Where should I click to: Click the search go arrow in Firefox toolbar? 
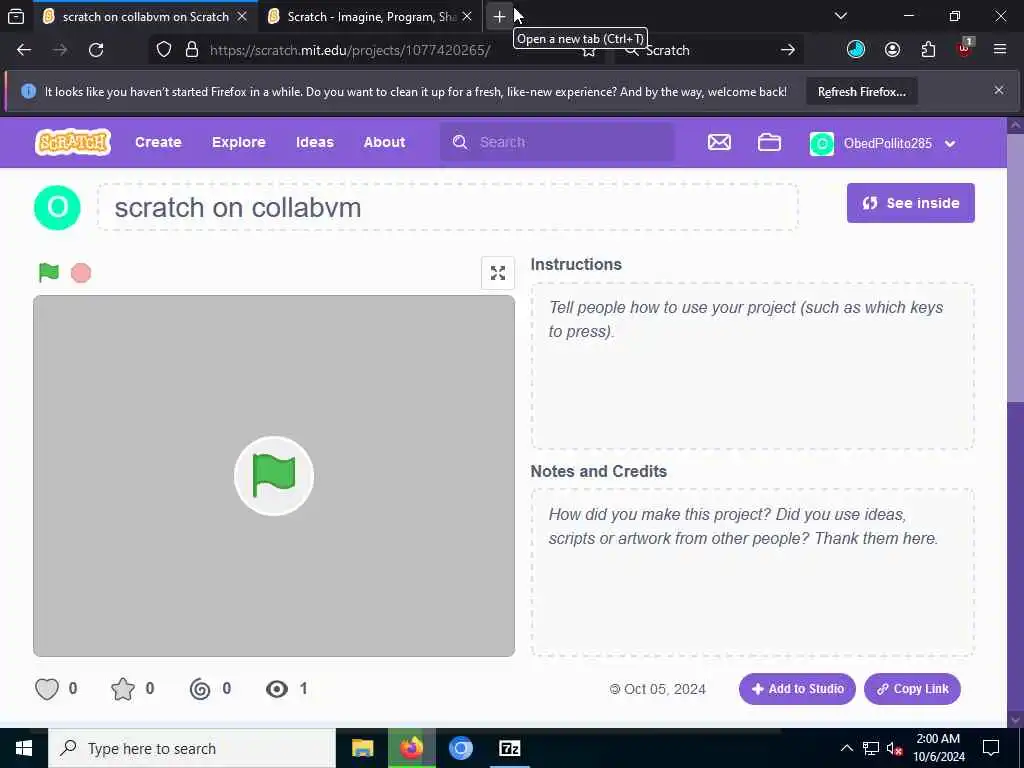point(788,50)
